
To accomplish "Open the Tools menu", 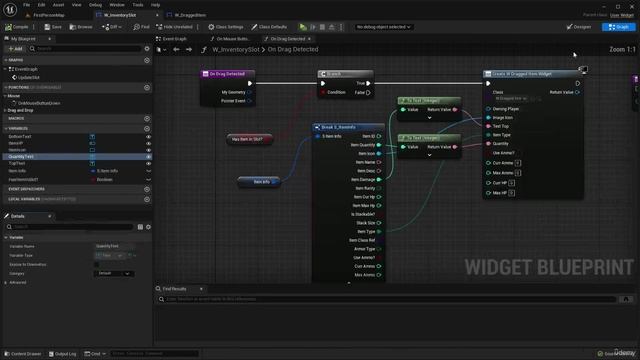I will (138, 5).
